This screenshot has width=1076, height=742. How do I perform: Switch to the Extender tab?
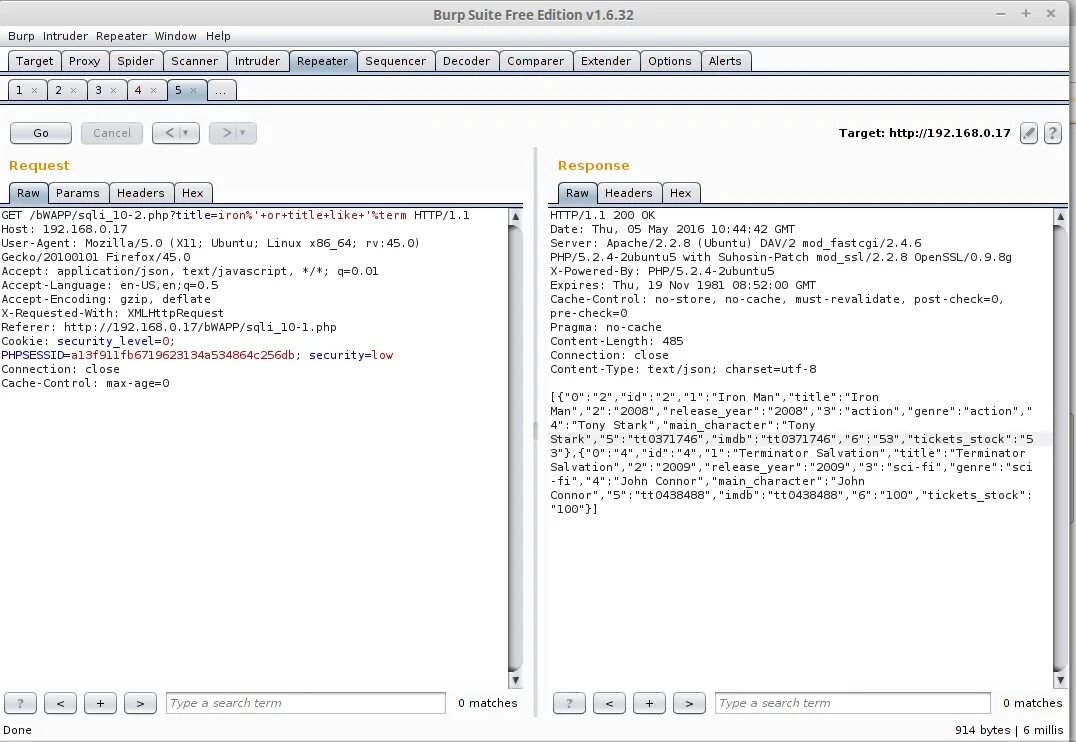click(x=606, y=61)
